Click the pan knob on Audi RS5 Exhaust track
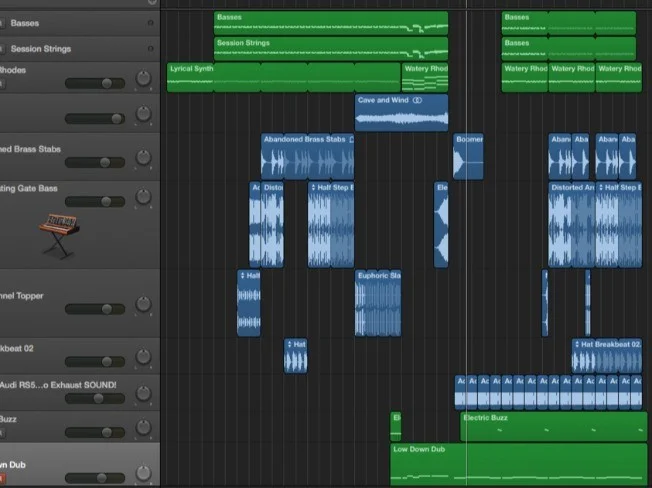 click(x=143, y=392)
